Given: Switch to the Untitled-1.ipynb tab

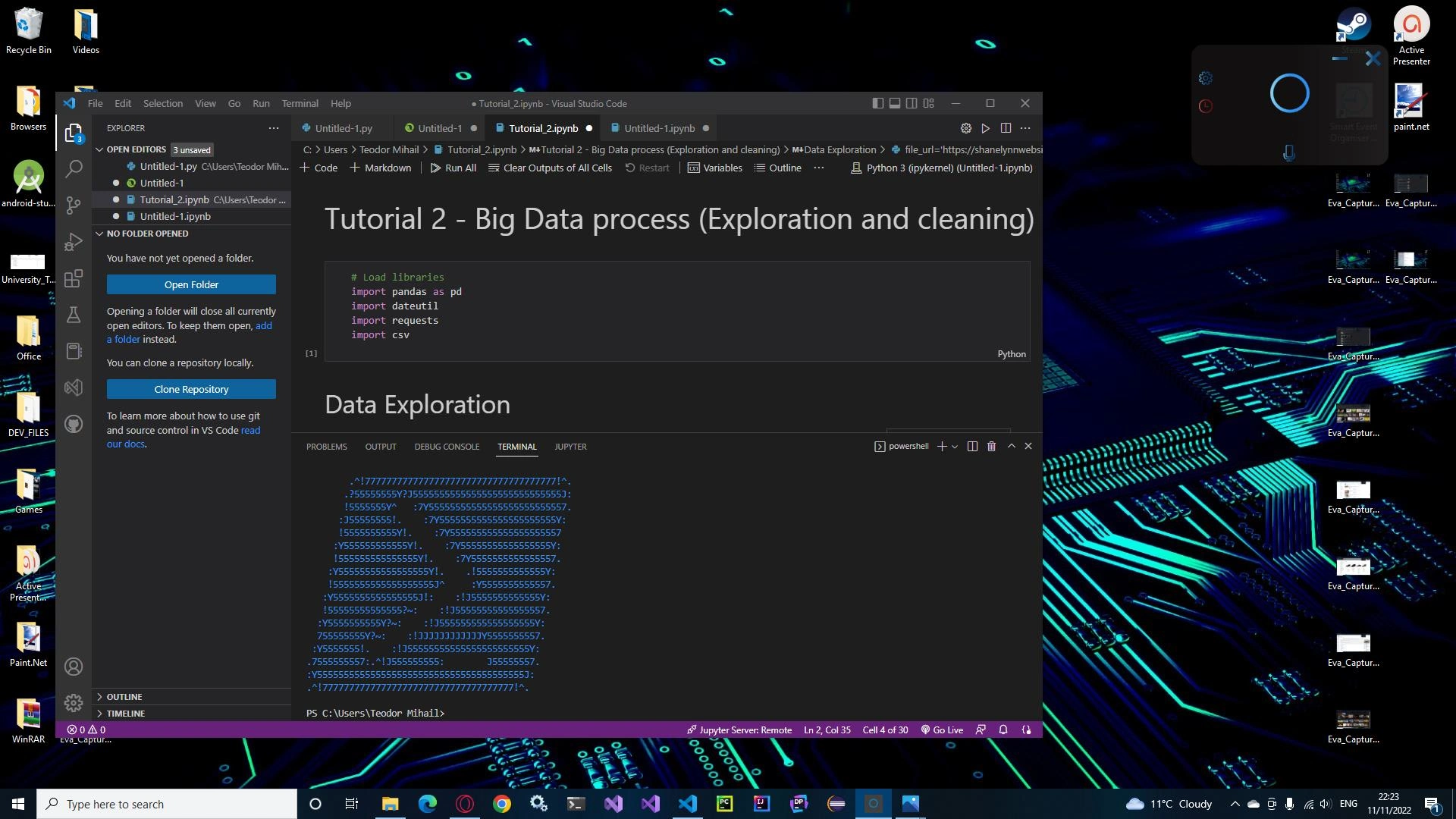Looking at the screenshot, I should click(x=659, y=128).
